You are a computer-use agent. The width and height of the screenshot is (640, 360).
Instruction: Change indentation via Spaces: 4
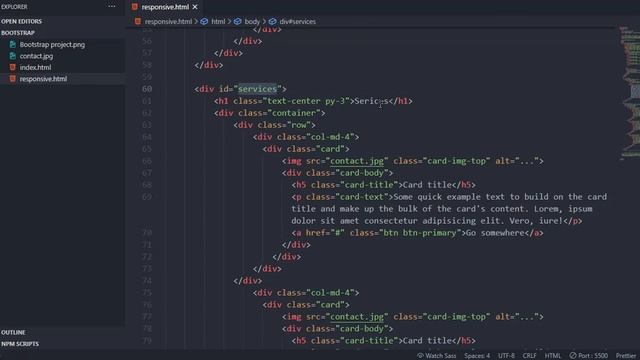pyautogui.click(x=477, y=356)
